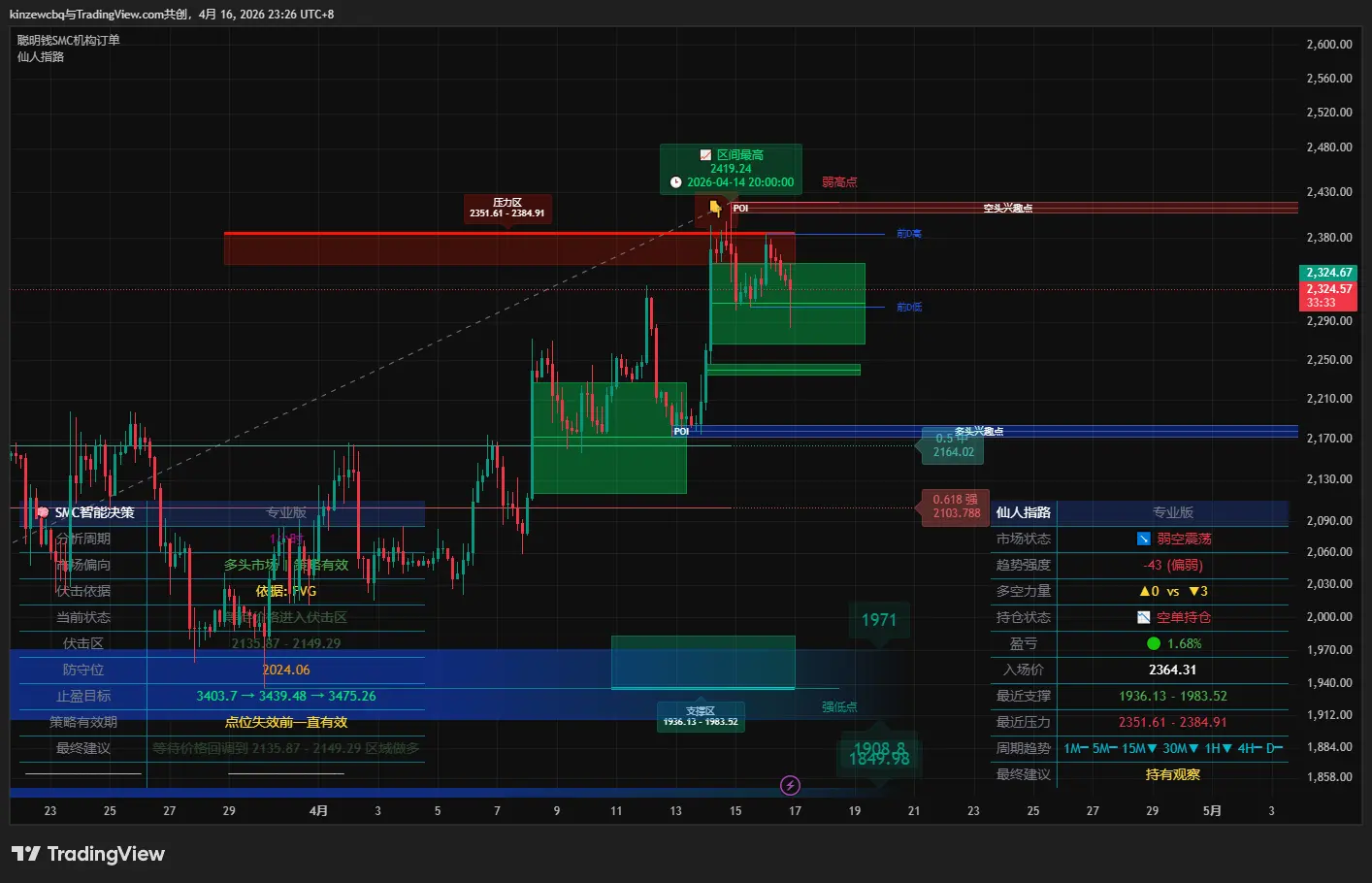Click the 支撑区 1936.13 - 1983.52 label
This screenshot has height=883, width=1372.
click(701, 716)
